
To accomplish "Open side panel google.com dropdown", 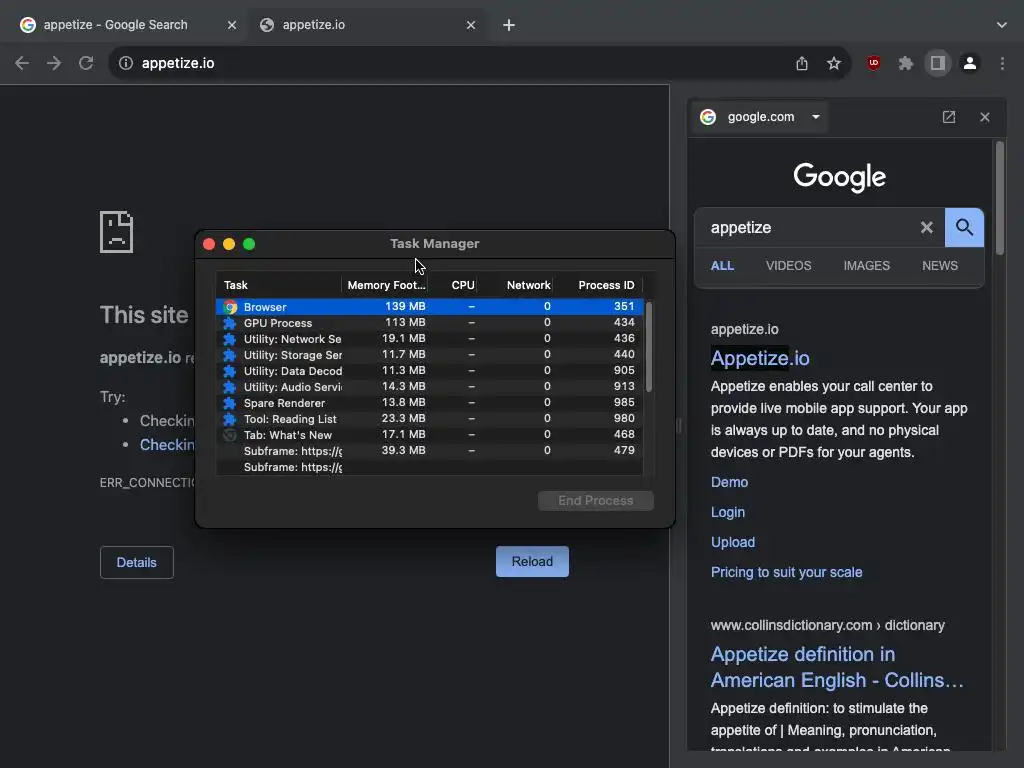I will [761, 117].
